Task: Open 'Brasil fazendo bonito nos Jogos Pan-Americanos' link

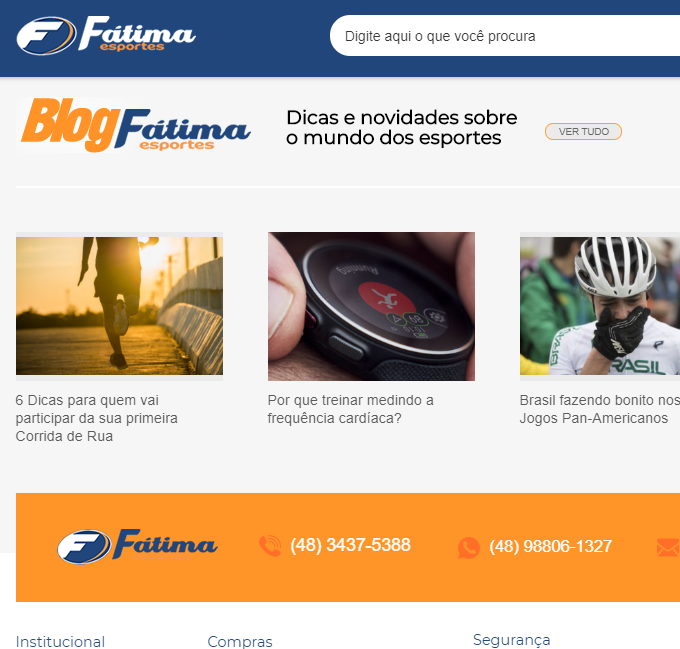Action: pos(600,409)
